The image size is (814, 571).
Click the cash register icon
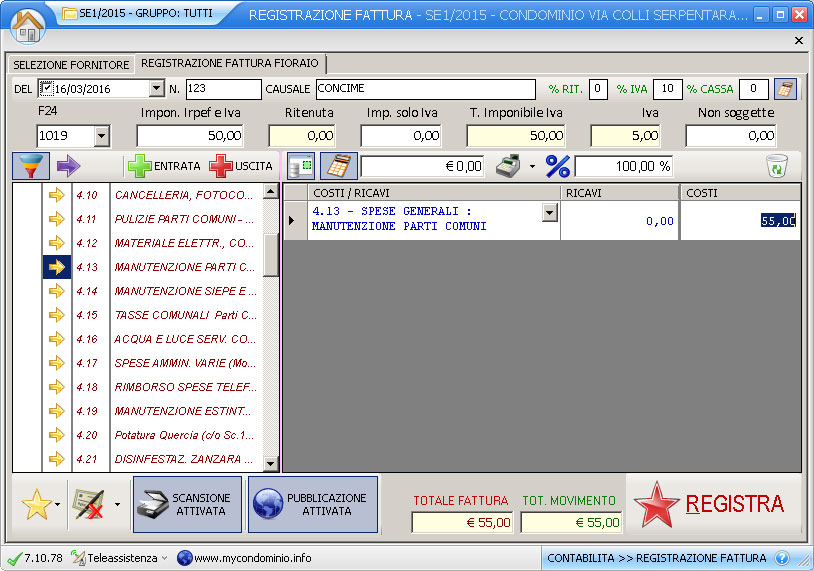pyautogui.click(x=510, y=166)
